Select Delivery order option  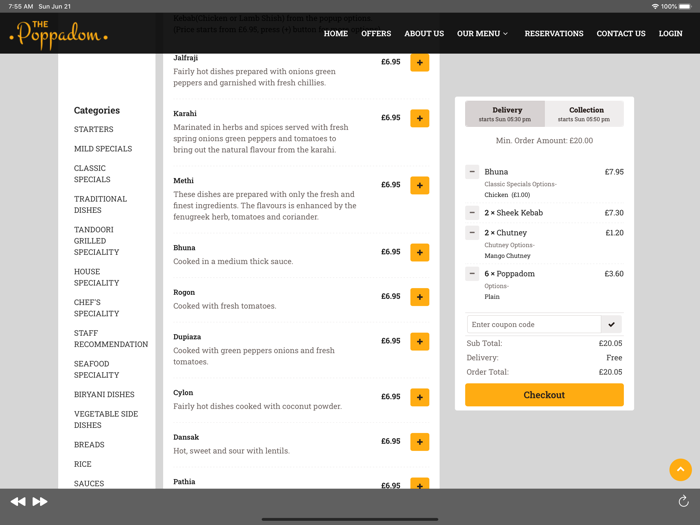[x=505, y=114]
